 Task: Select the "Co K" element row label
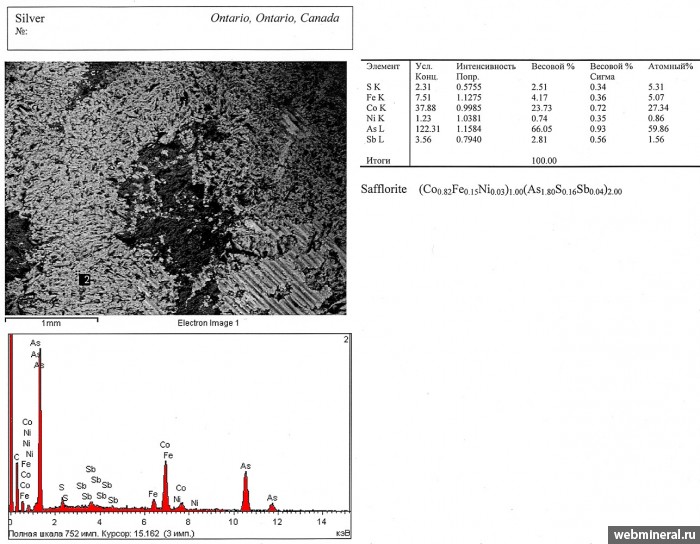[x=376, y=108]
